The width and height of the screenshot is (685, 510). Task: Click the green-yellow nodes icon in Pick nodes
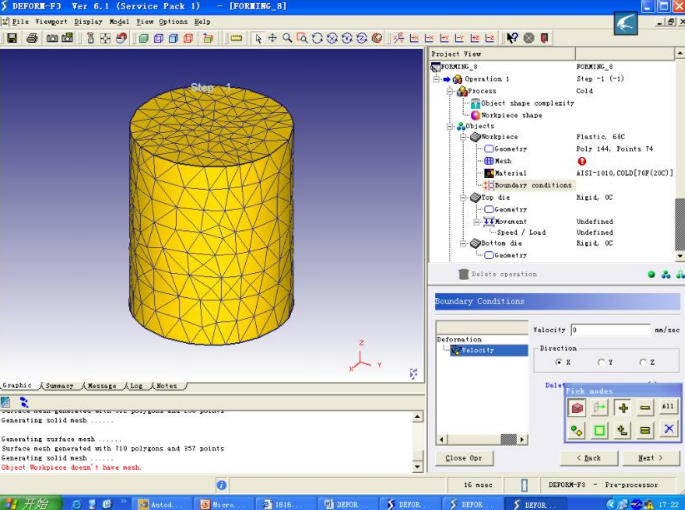(x=577, y=431)
